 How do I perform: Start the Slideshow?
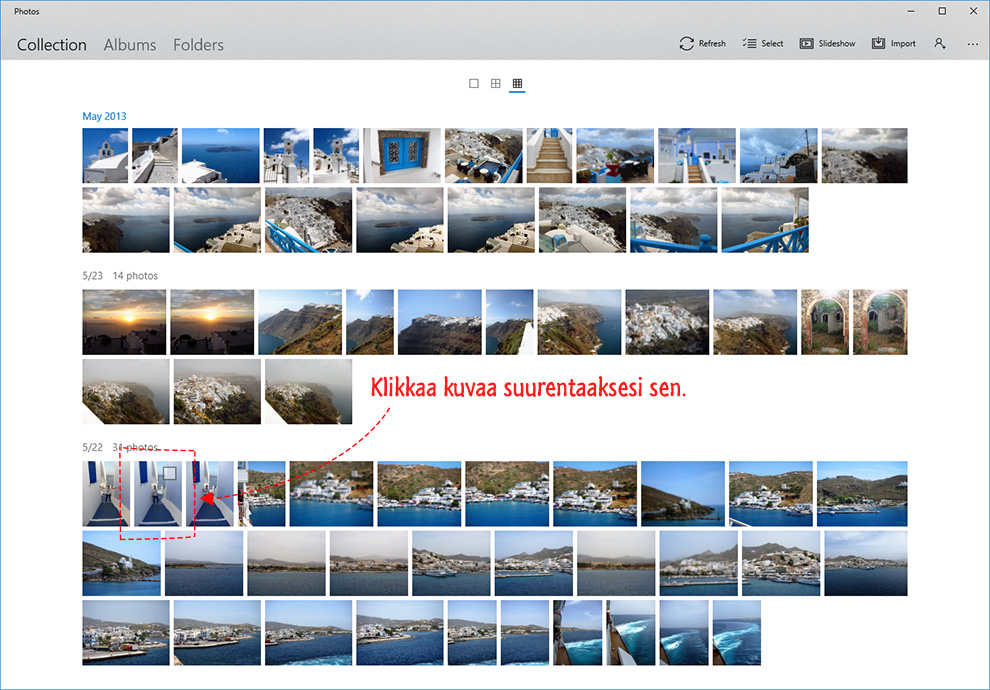coord(827,44)
